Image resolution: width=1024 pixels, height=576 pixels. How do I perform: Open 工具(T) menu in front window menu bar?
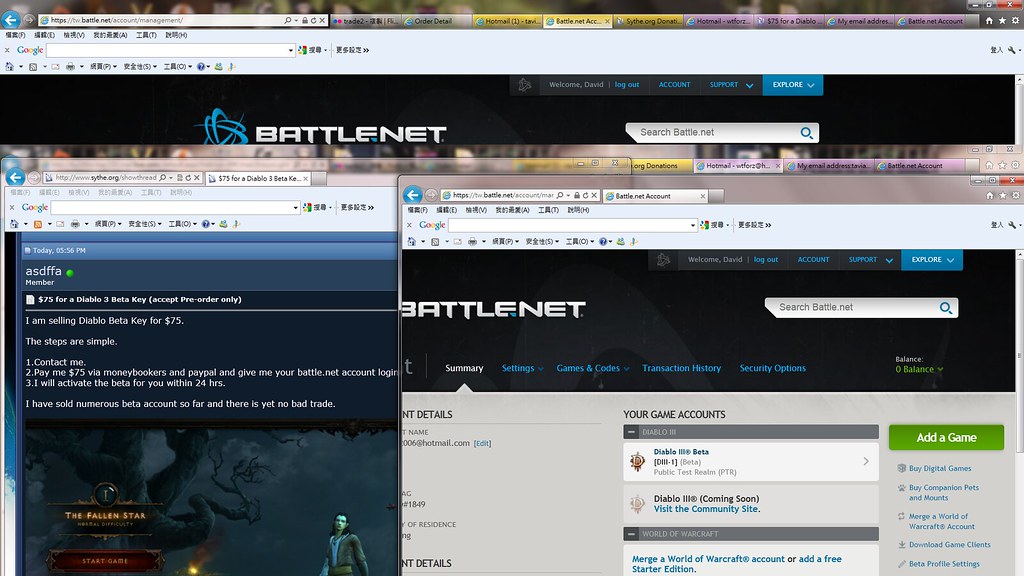click(548, 210)
